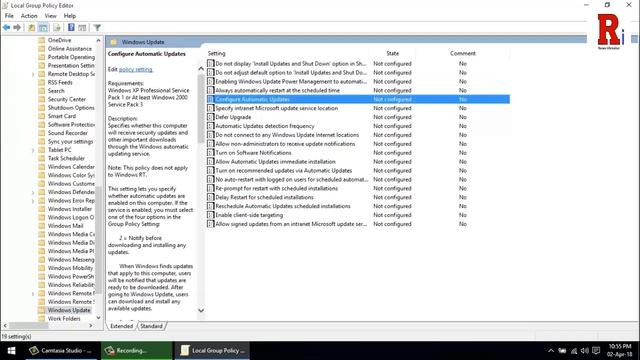This screenshot has height=360, width=640.
Task: Switch to Camtasia Studio taskbar button
Action: [61, 351]
